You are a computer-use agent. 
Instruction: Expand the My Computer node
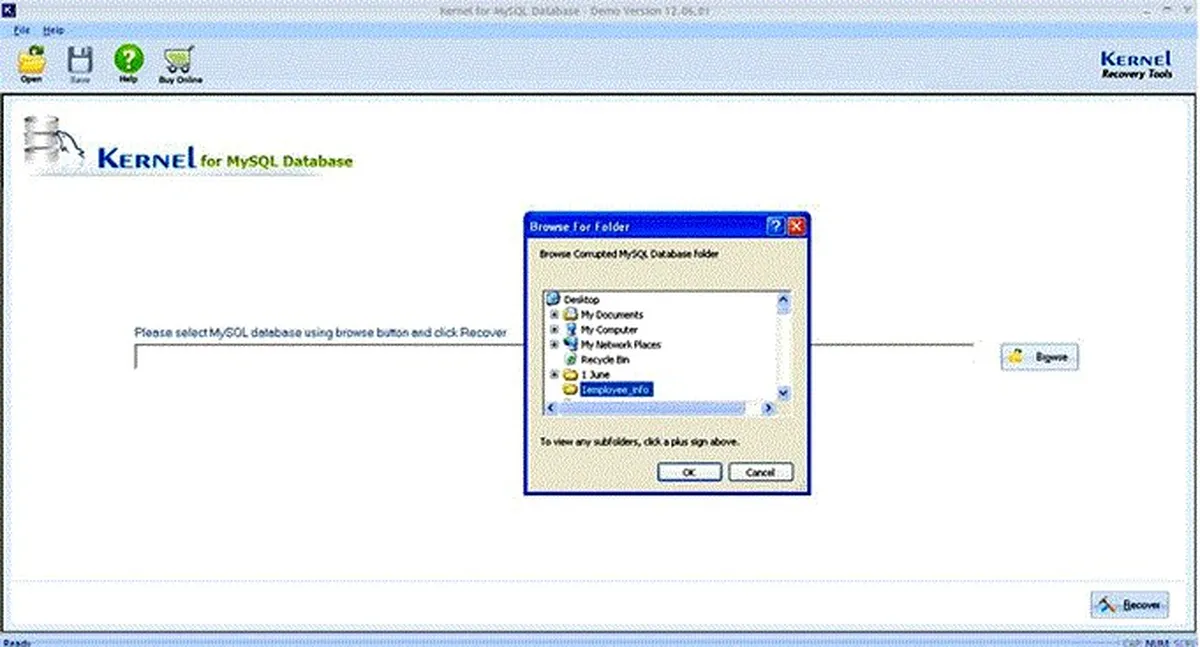click(554, 329)
